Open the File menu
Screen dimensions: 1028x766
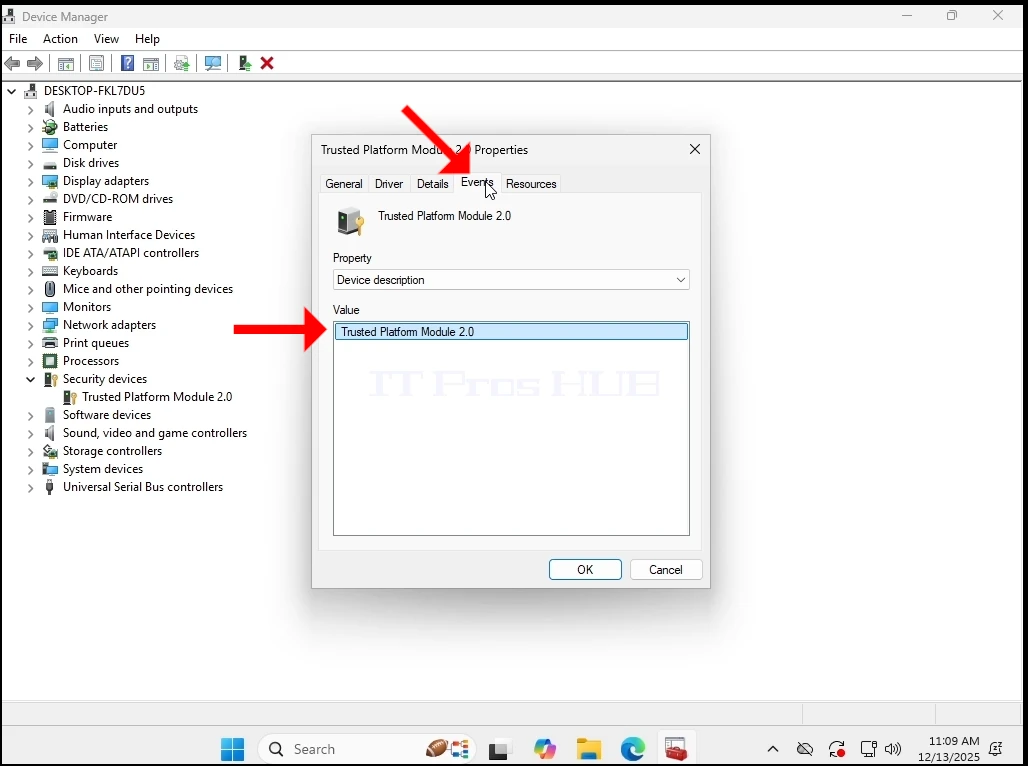(18, 39)
